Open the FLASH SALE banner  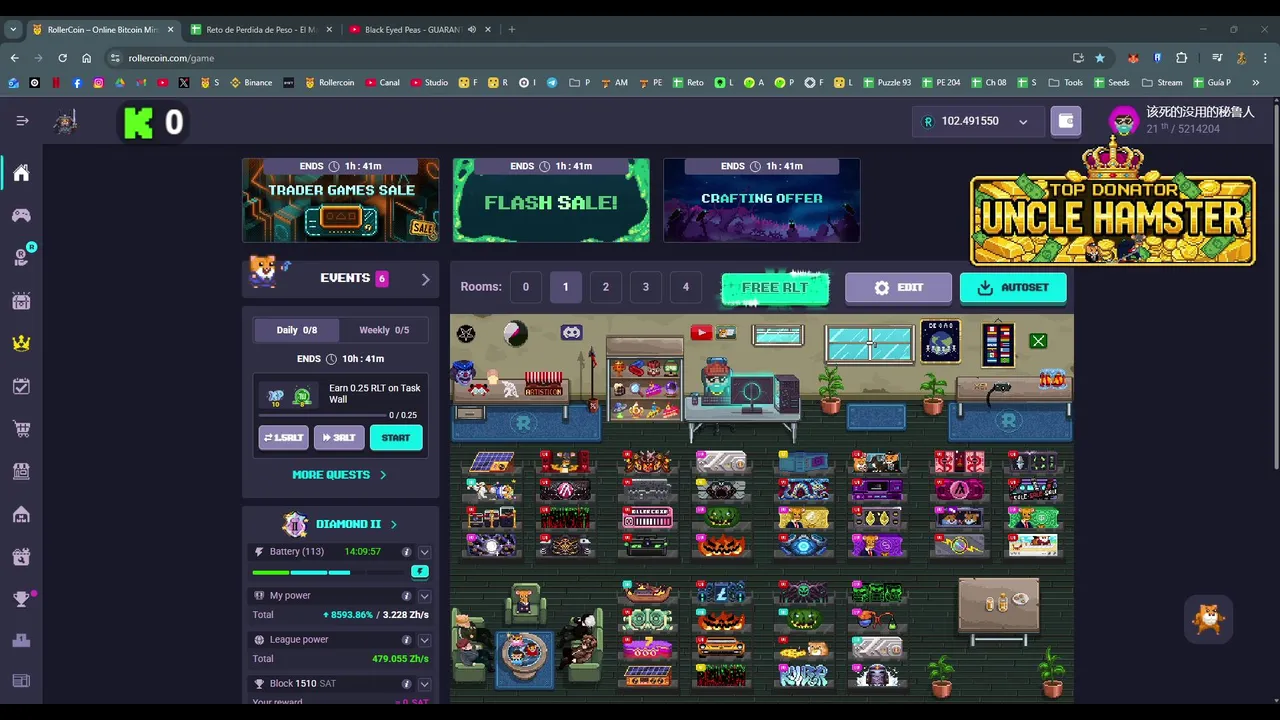coord(551,200)
